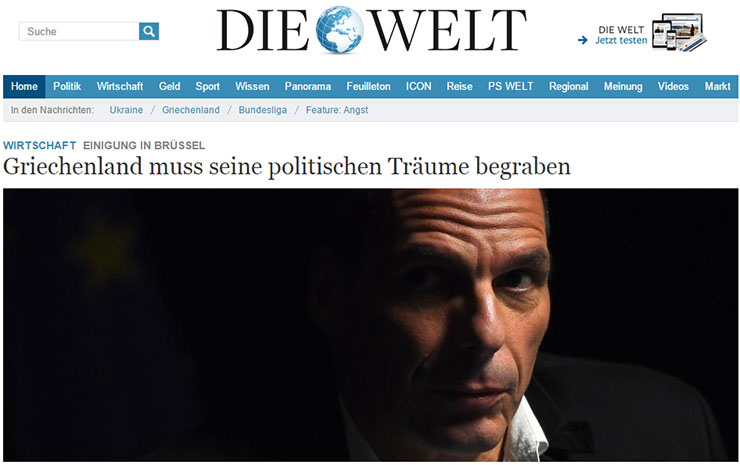This screenshot has height=465, width=740.
Task: Click the devices image for DIE WELT trial
Action: (679, 32)
